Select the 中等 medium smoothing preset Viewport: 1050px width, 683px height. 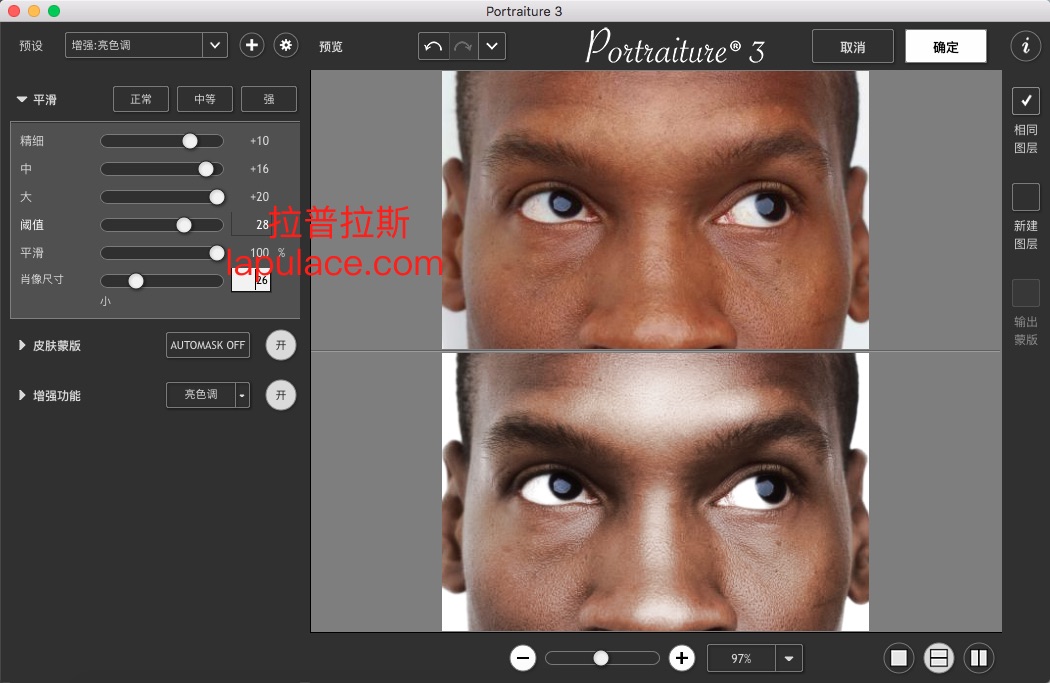(x=205, y=99)
